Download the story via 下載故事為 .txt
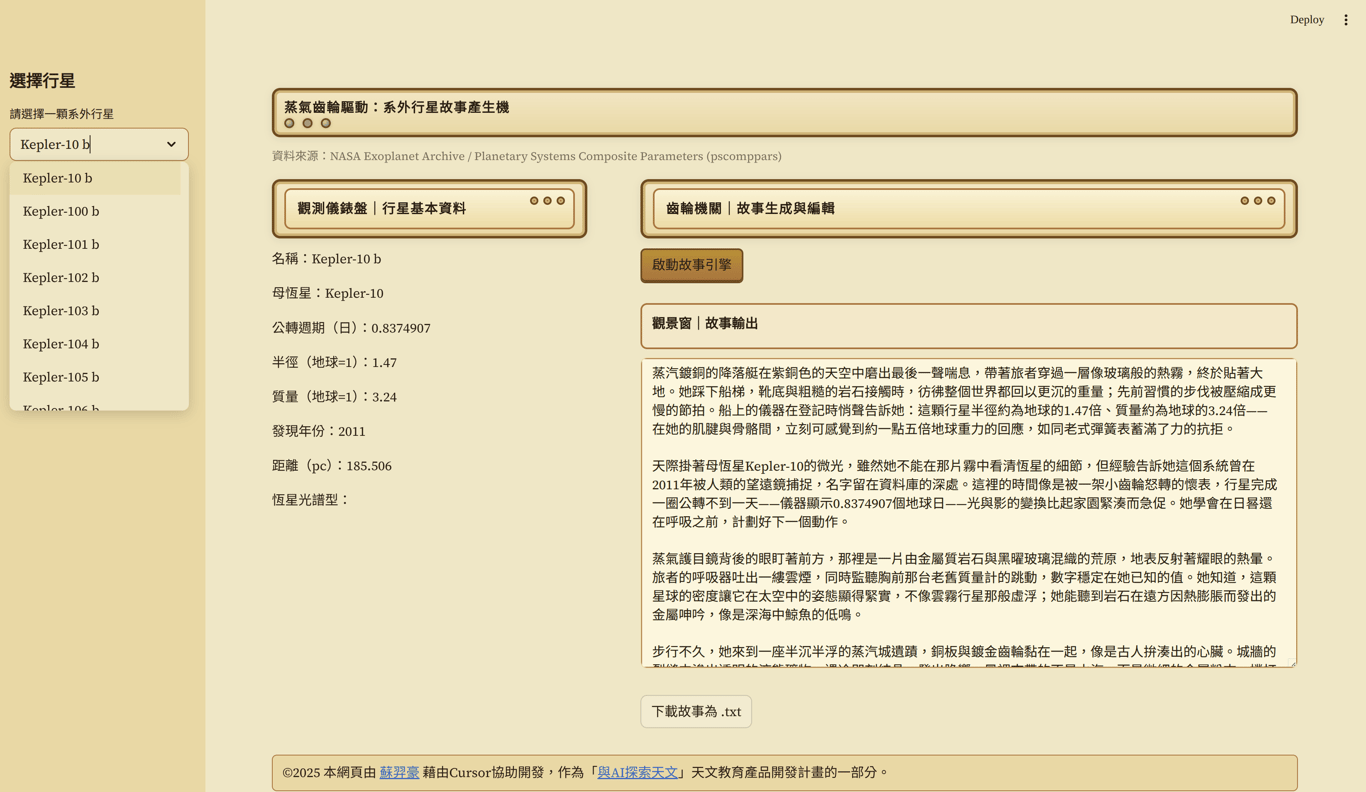 696,712
